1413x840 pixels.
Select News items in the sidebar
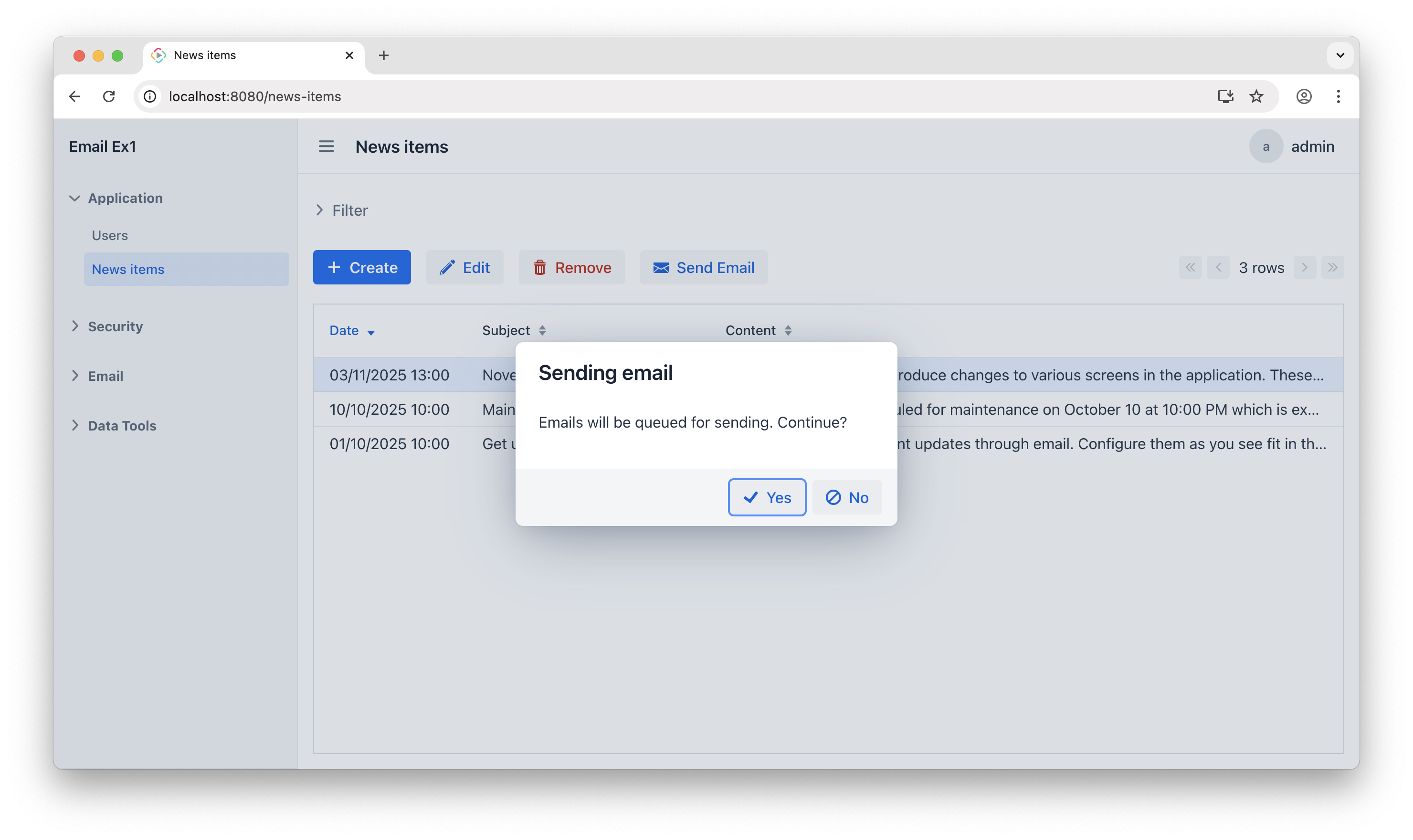(x=128, y=270)
